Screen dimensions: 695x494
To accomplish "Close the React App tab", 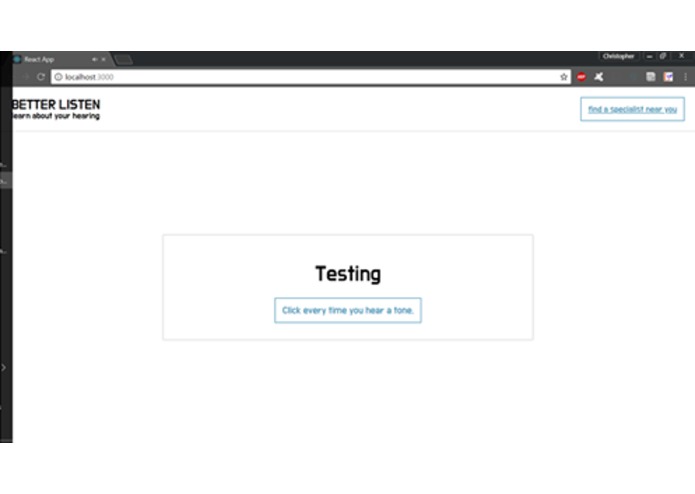I will click(x=104, y=59).
